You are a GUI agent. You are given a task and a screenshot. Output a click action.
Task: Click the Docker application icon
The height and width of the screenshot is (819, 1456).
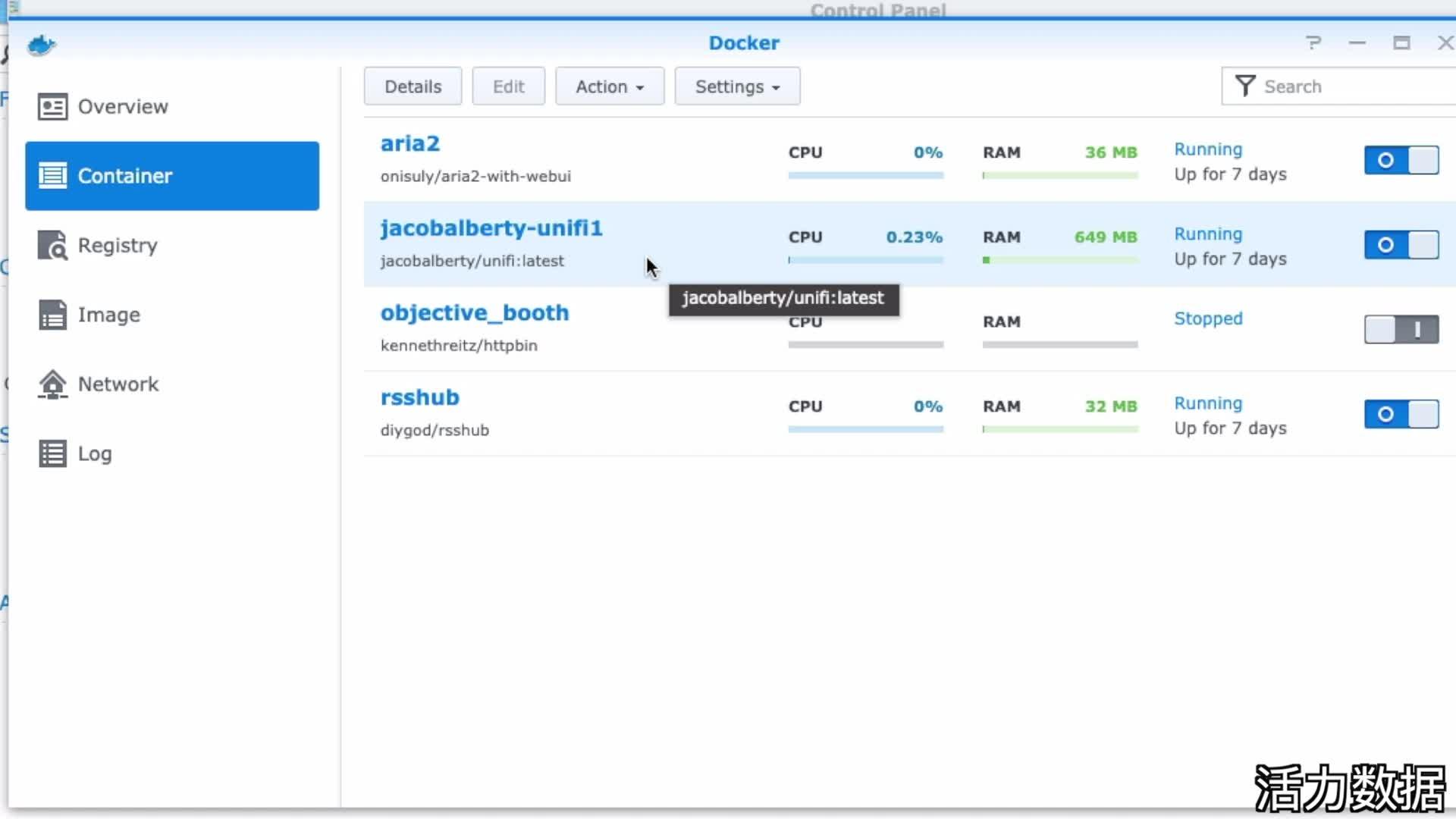[x=41, y=45]
